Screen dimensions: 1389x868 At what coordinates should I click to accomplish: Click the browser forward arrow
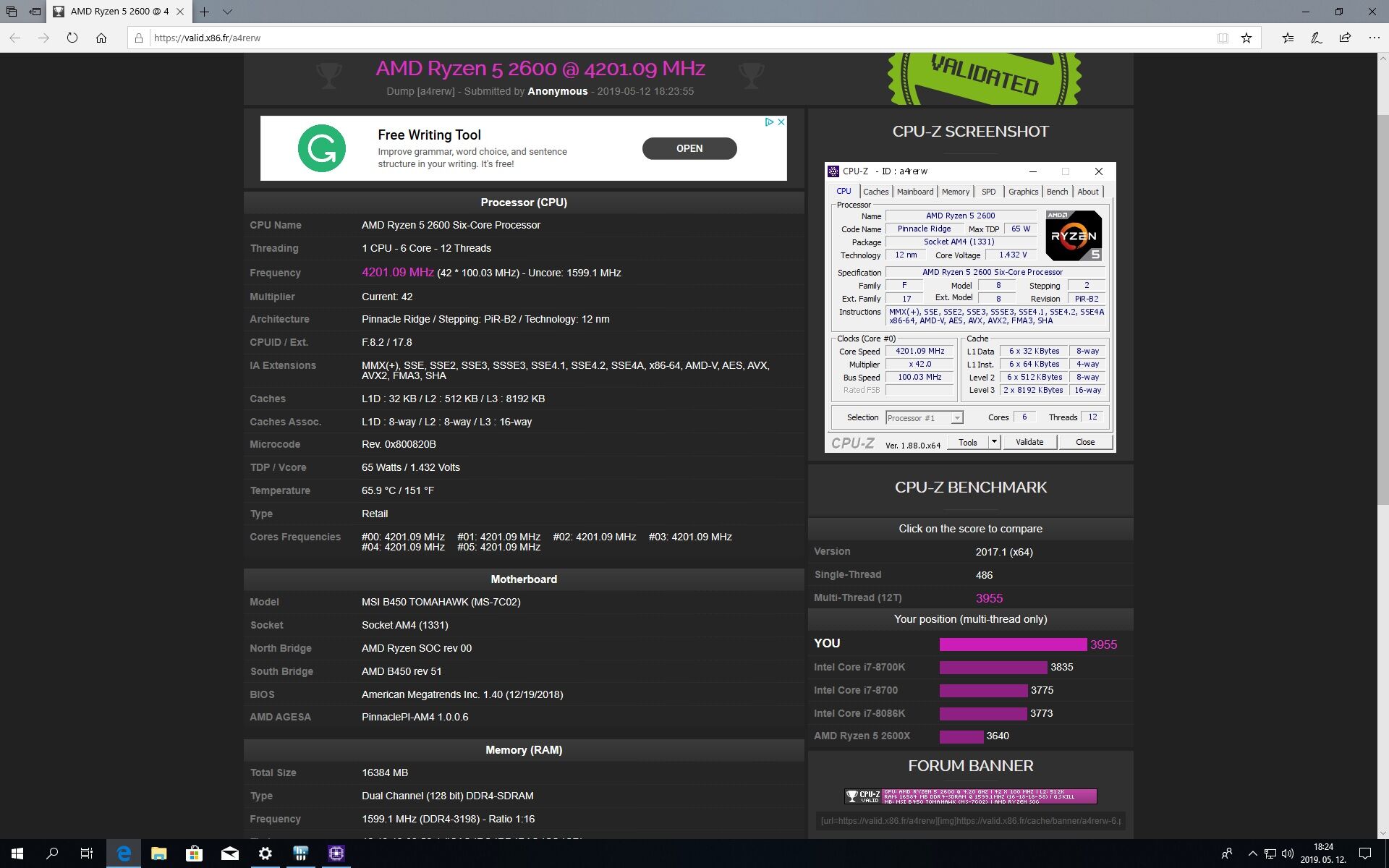[43, 38]
